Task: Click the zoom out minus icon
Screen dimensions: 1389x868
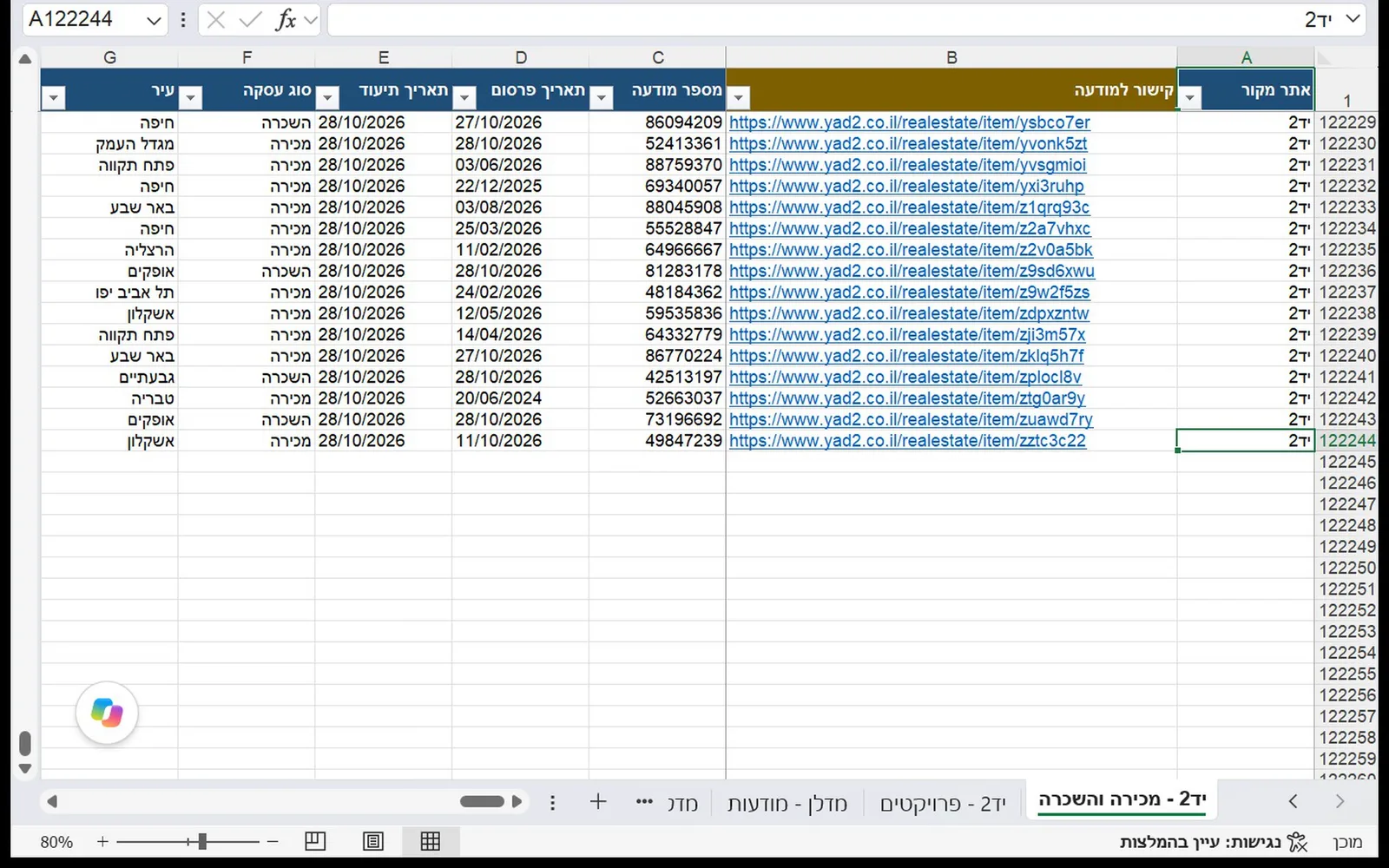Action: coord(273,841)
